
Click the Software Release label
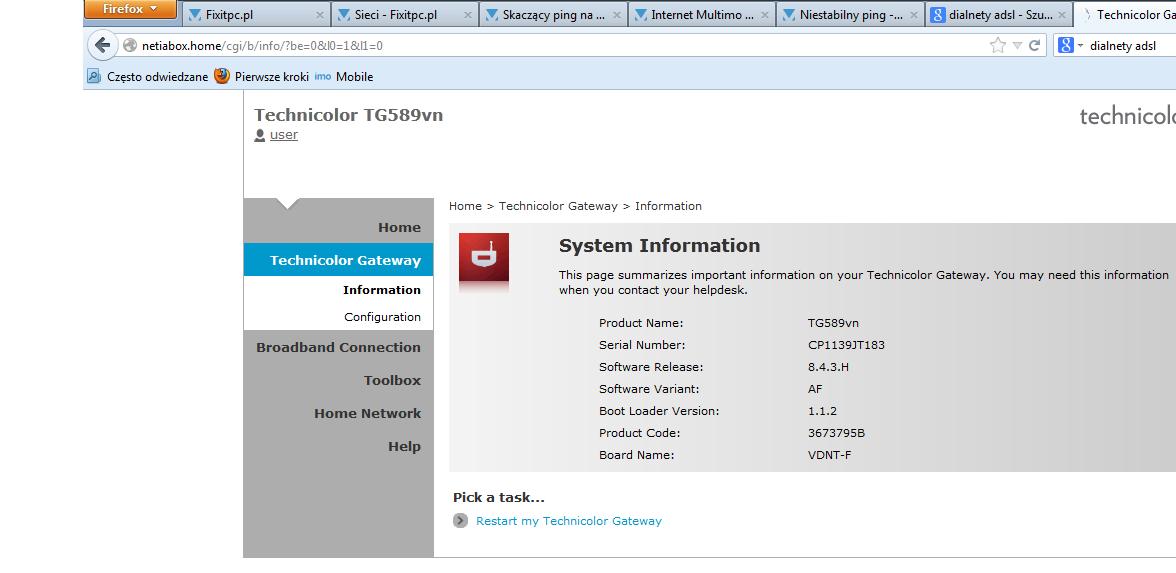tap(651, 368)
